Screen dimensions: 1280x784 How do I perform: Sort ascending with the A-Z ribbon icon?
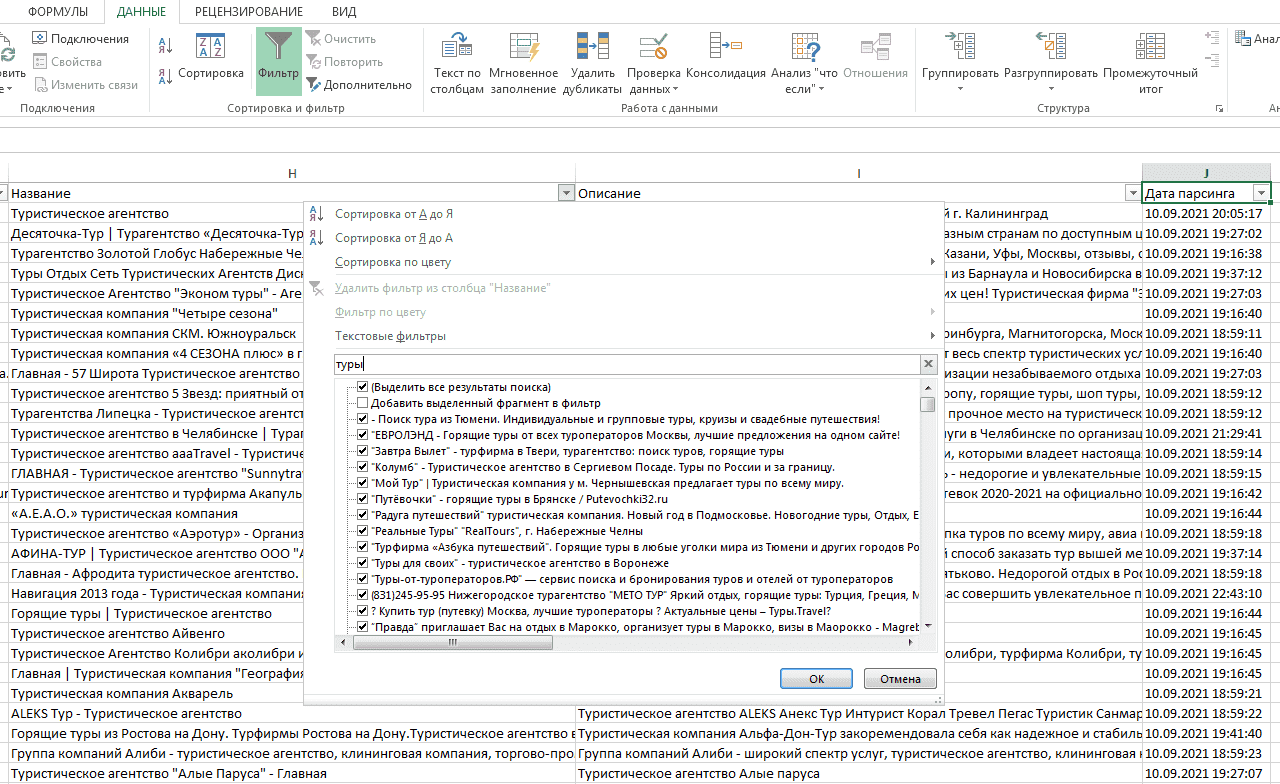pyautogui.click(x=166, y=44)
